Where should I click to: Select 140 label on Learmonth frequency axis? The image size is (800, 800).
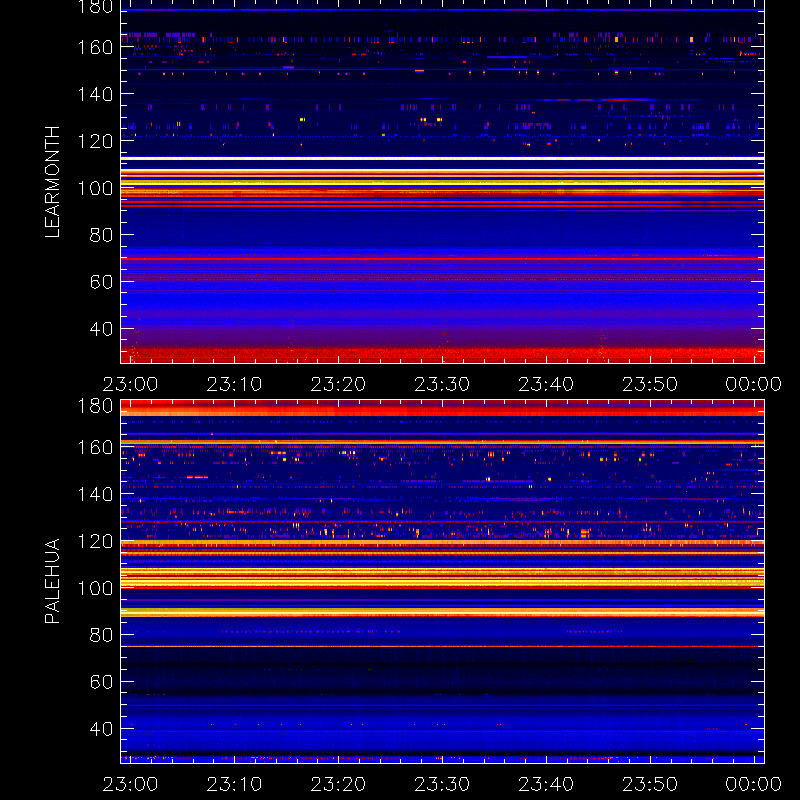tap(95, 94)
